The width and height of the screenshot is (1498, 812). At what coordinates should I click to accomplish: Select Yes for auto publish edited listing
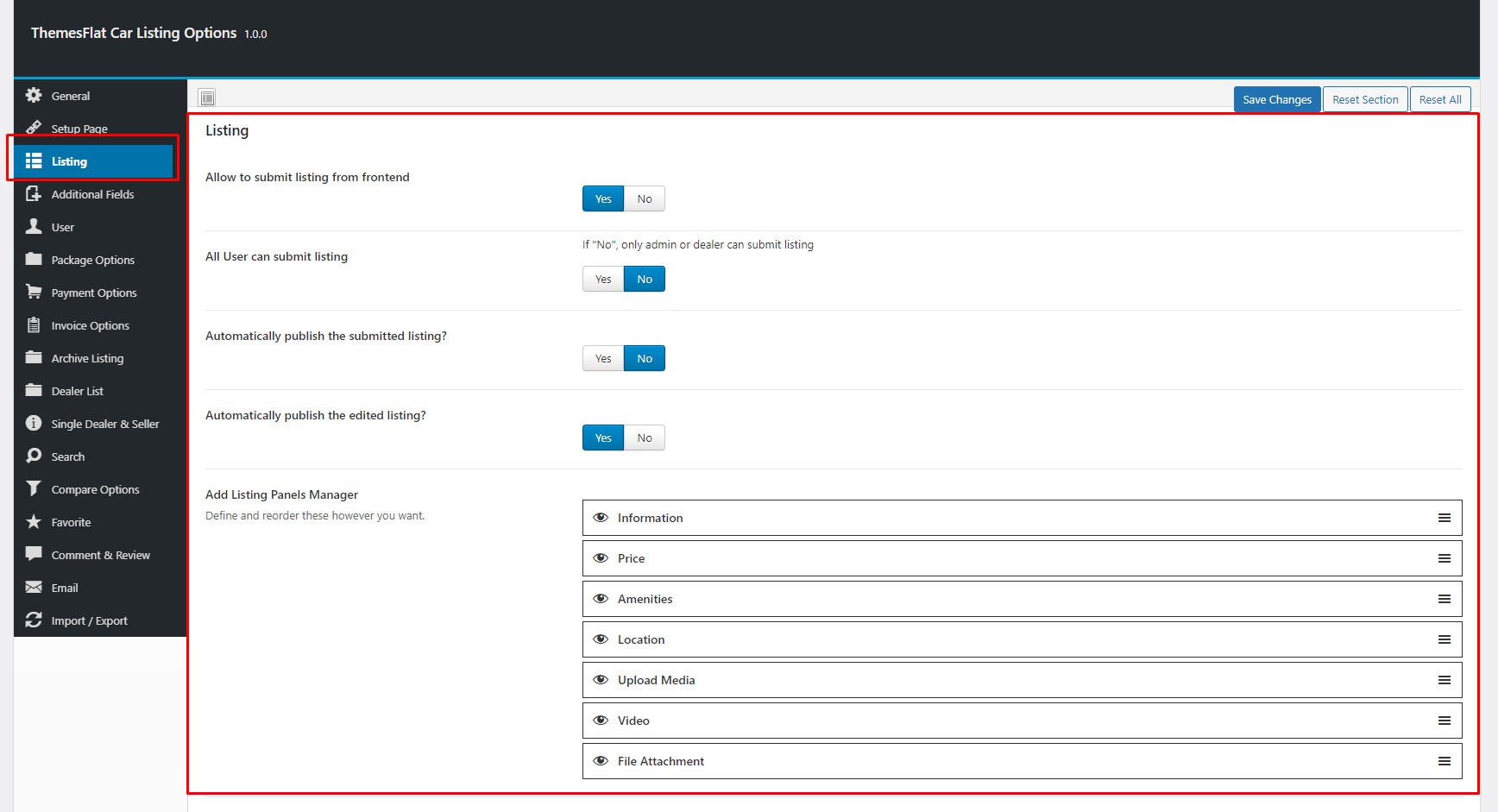click(x=603, y=437)
